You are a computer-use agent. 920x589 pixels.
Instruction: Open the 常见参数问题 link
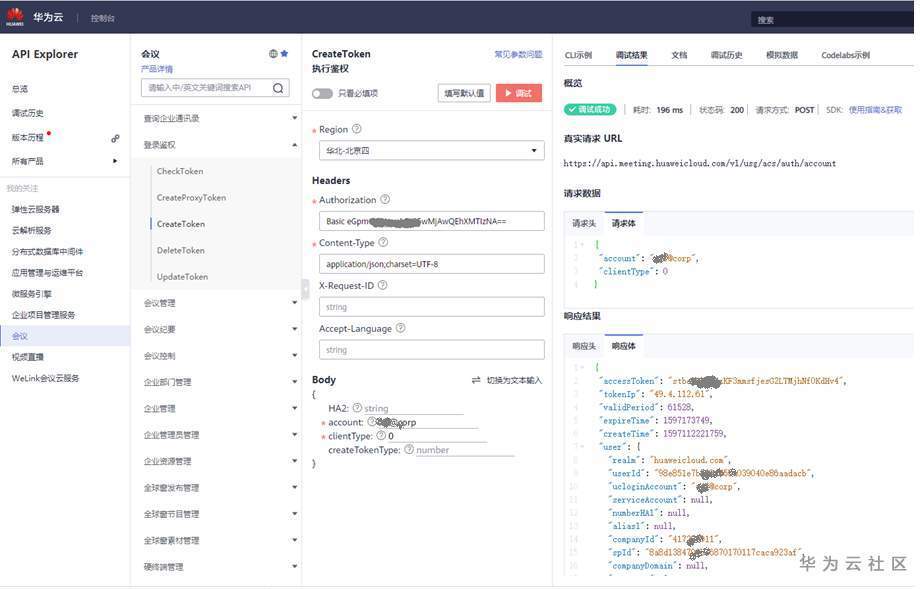coord(518,55)
